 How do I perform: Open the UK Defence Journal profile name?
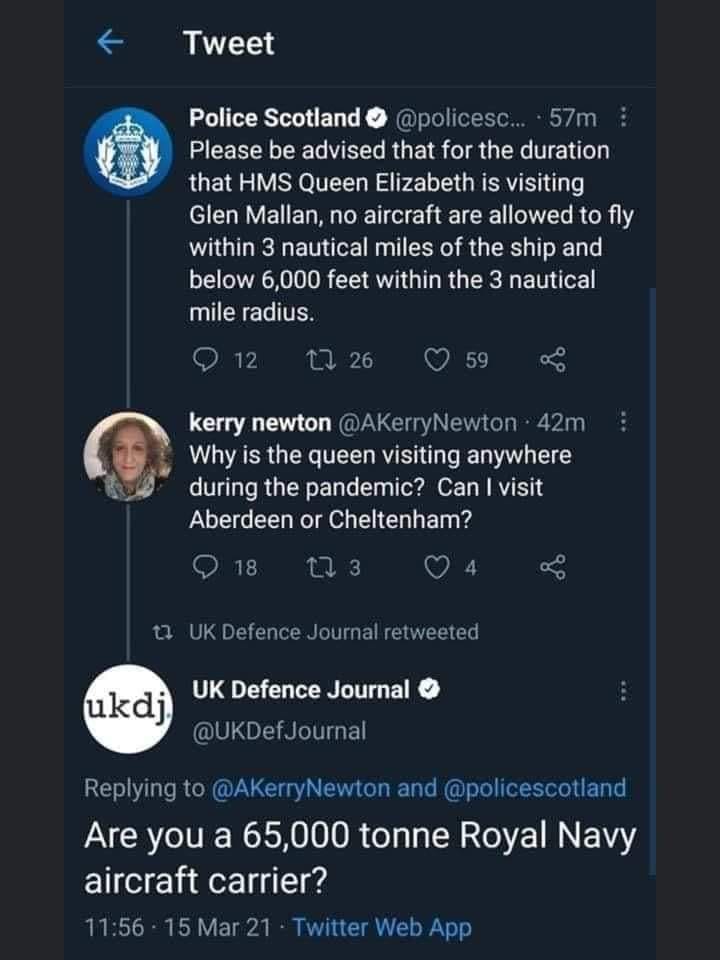point(300,690)
